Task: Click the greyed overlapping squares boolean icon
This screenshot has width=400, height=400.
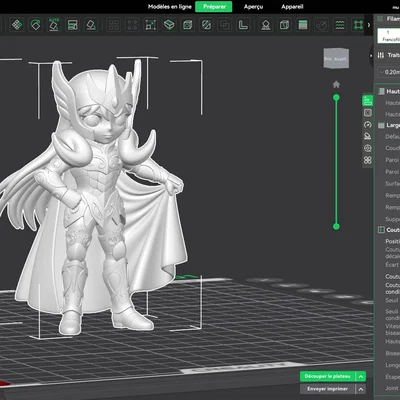Action: [x=225, y=25]
